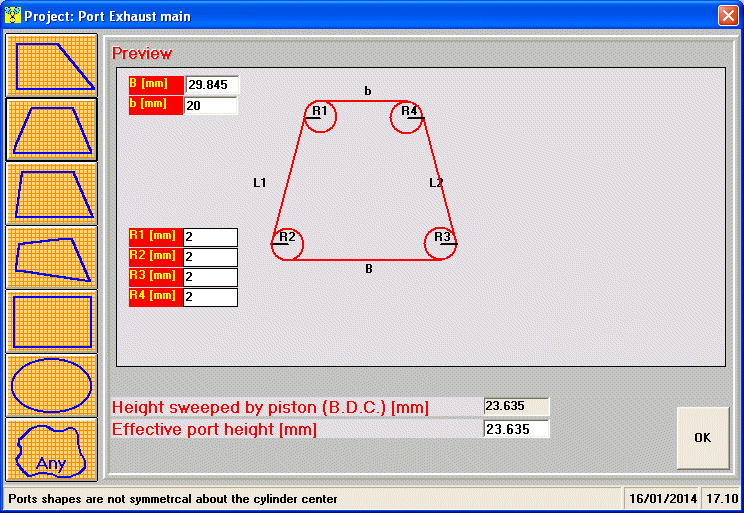Click the L1 label in preview
The height and width of the screenshot is (513, 744).
(260, 183)
